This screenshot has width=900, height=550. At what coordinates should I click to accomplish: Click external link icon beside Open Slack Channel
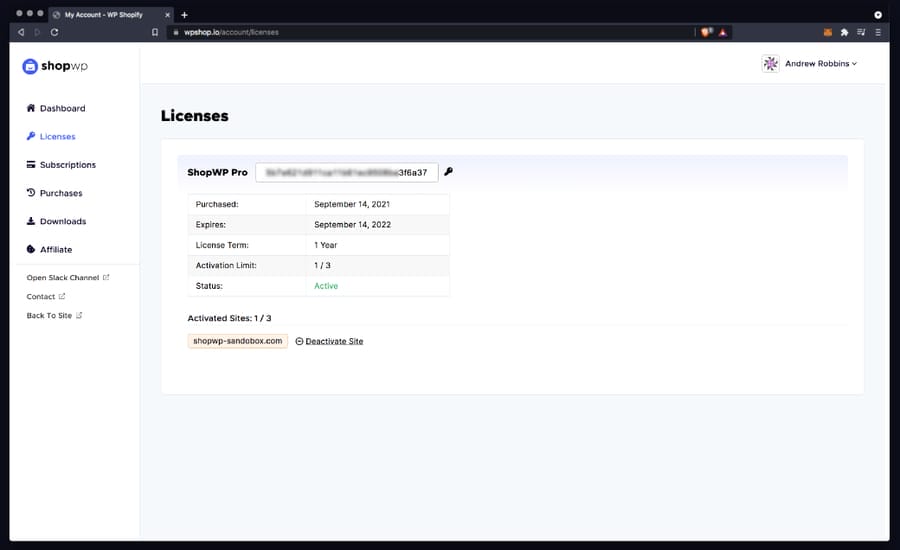pyautogui.click(x=106, y=277)
